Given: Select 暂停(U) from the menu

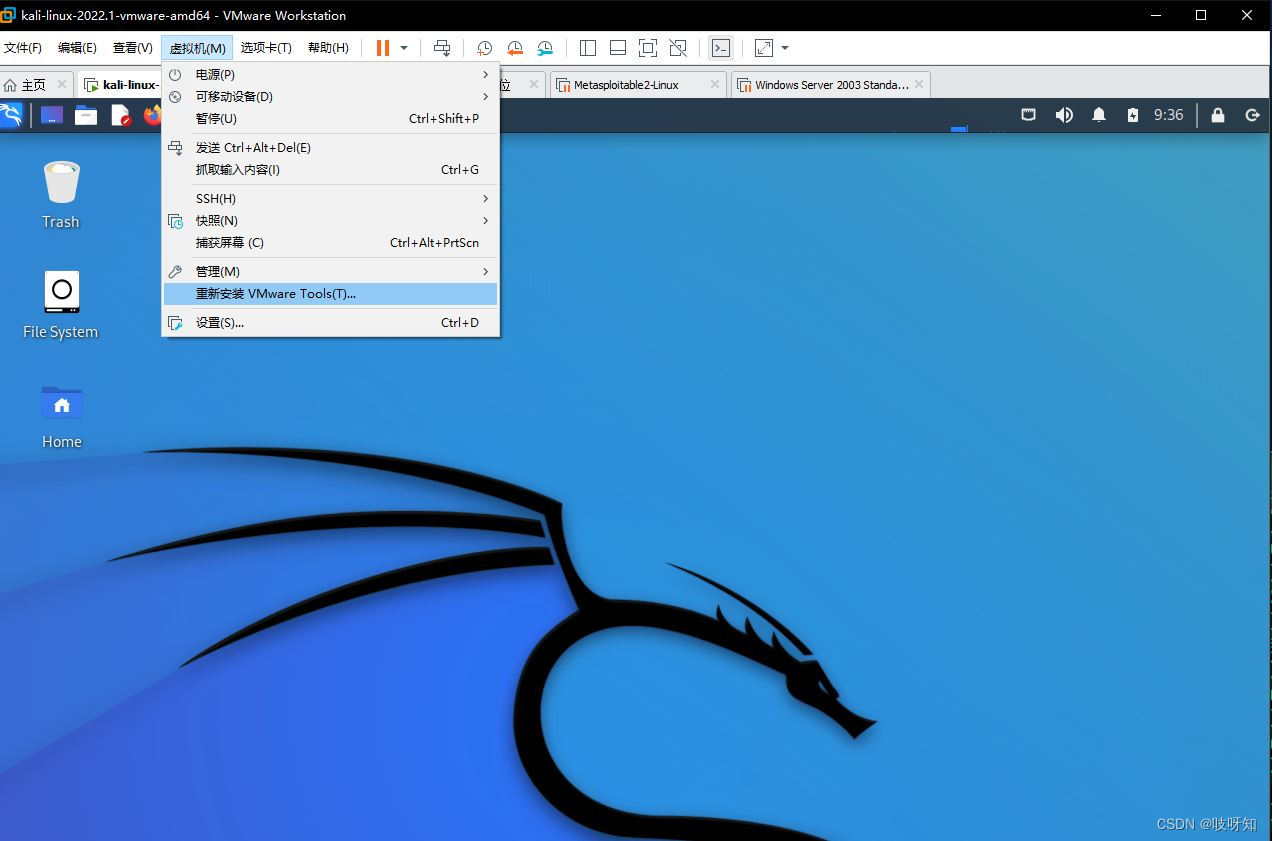Looking at the screenshot, I should click(x=330, y=119).
